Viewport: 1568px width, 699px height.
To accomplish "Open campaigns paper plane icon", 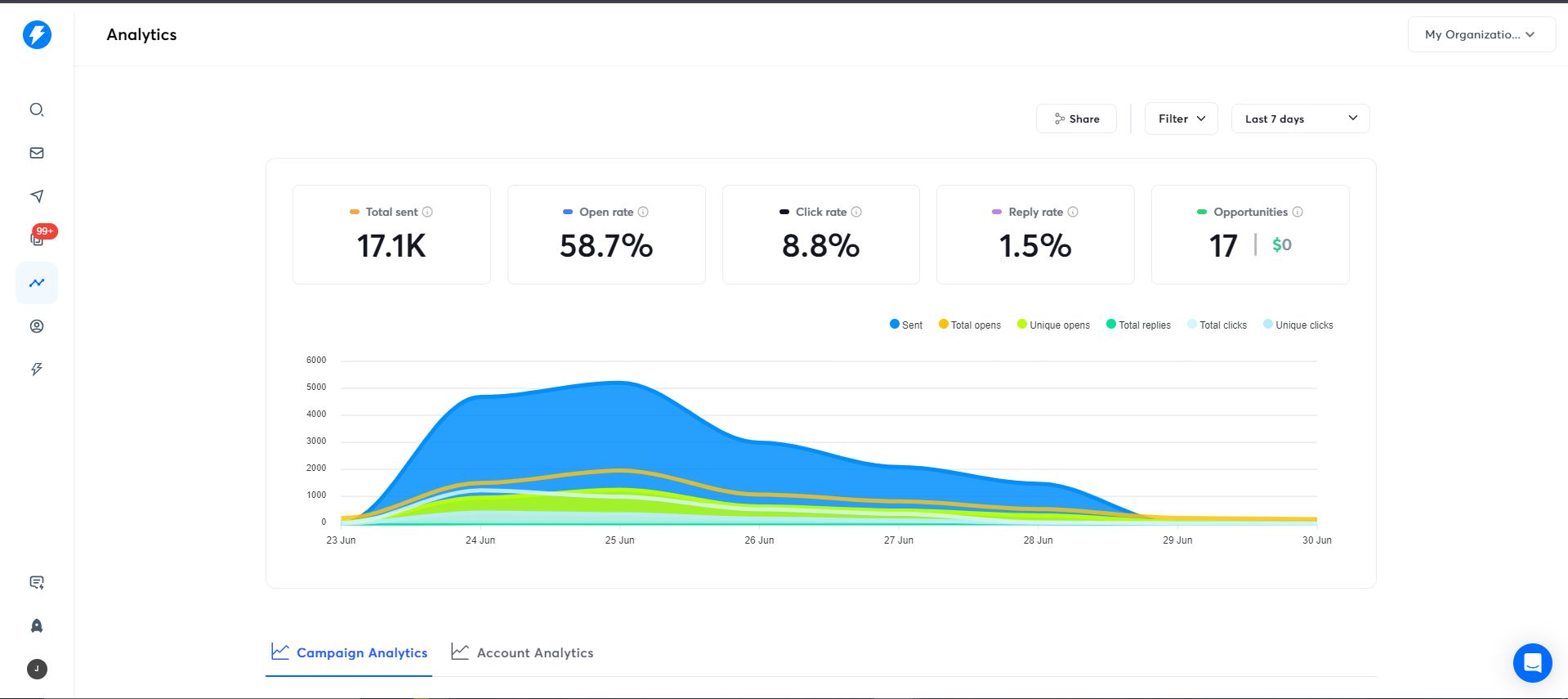I will tap(37, 196).
